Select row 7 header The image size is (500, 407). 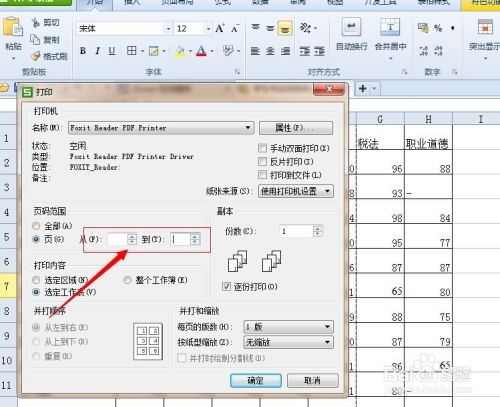8,286
